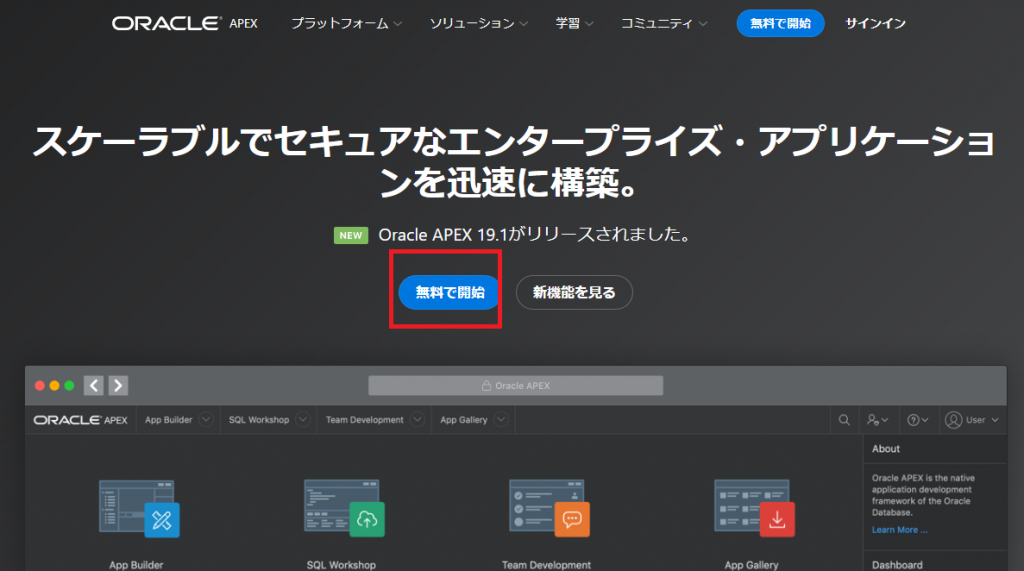Open the プラットフォーム dropdown menu
The height and width of the screenshot is (571, 1024).
pos(346,24)
